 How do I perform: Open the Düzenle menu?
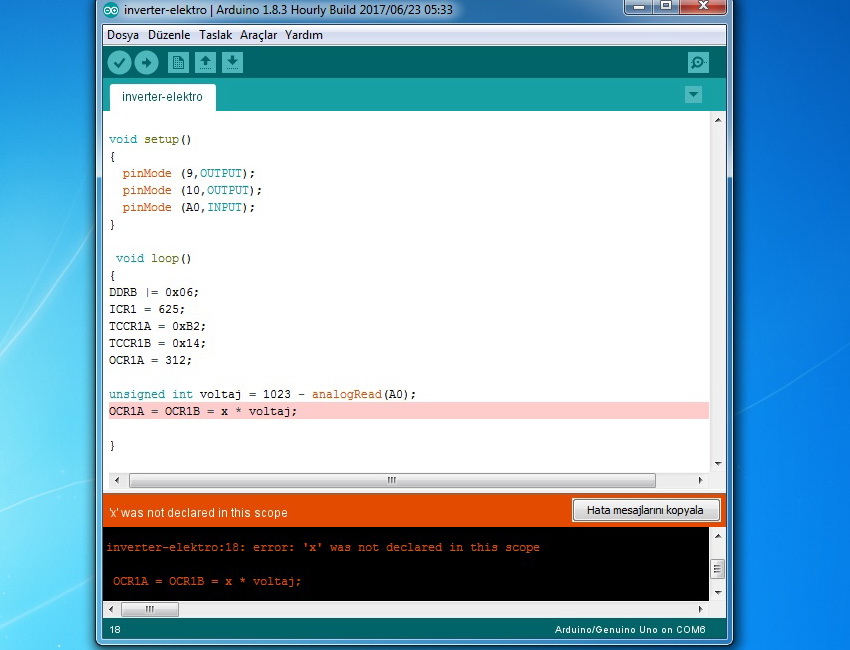pyautogui.click(x=169, y=35)
